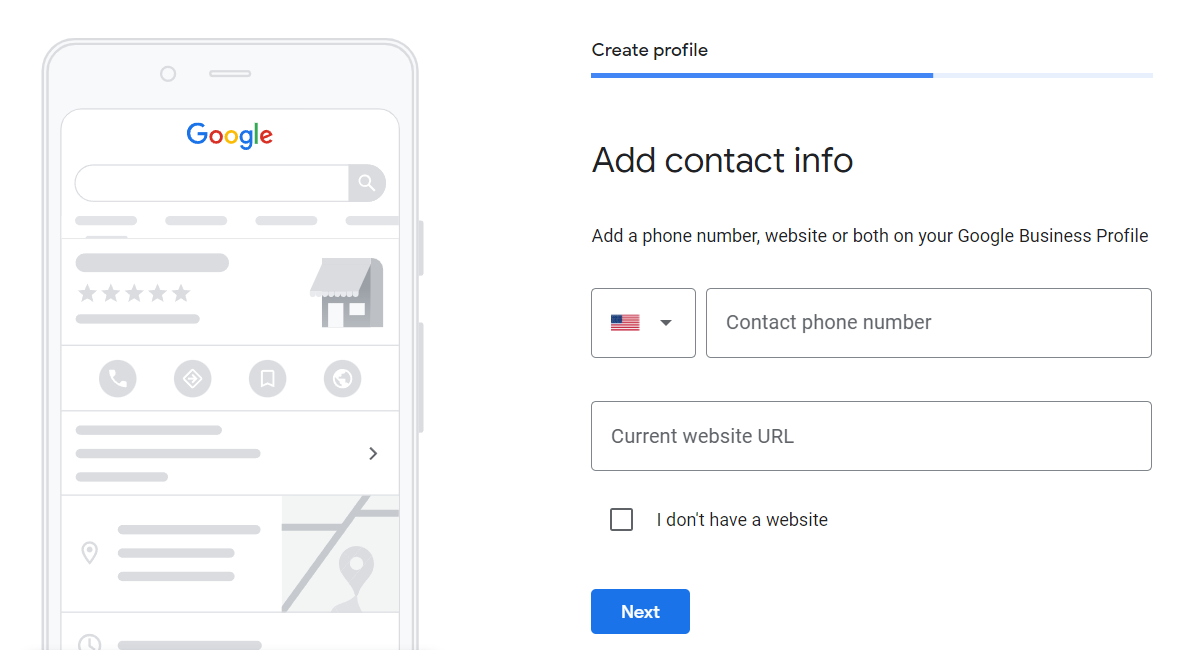Click the globe website icon
Image resolution: width=1194 pixels, height=650 pixels.
(343, 379)
